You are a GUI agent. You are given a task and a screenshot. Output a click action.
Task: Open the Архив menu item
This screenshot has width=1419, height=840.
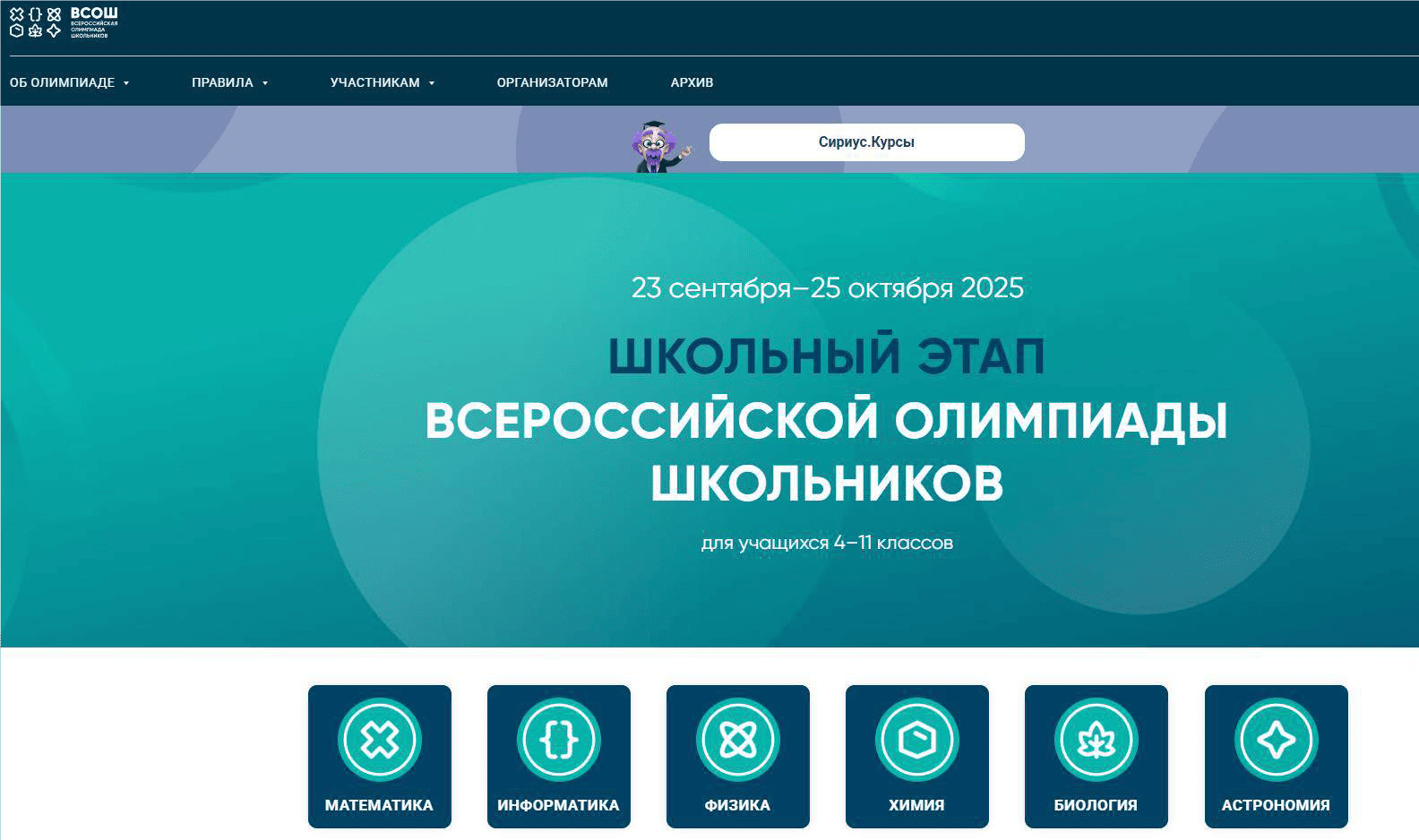(x=692, y=82)
